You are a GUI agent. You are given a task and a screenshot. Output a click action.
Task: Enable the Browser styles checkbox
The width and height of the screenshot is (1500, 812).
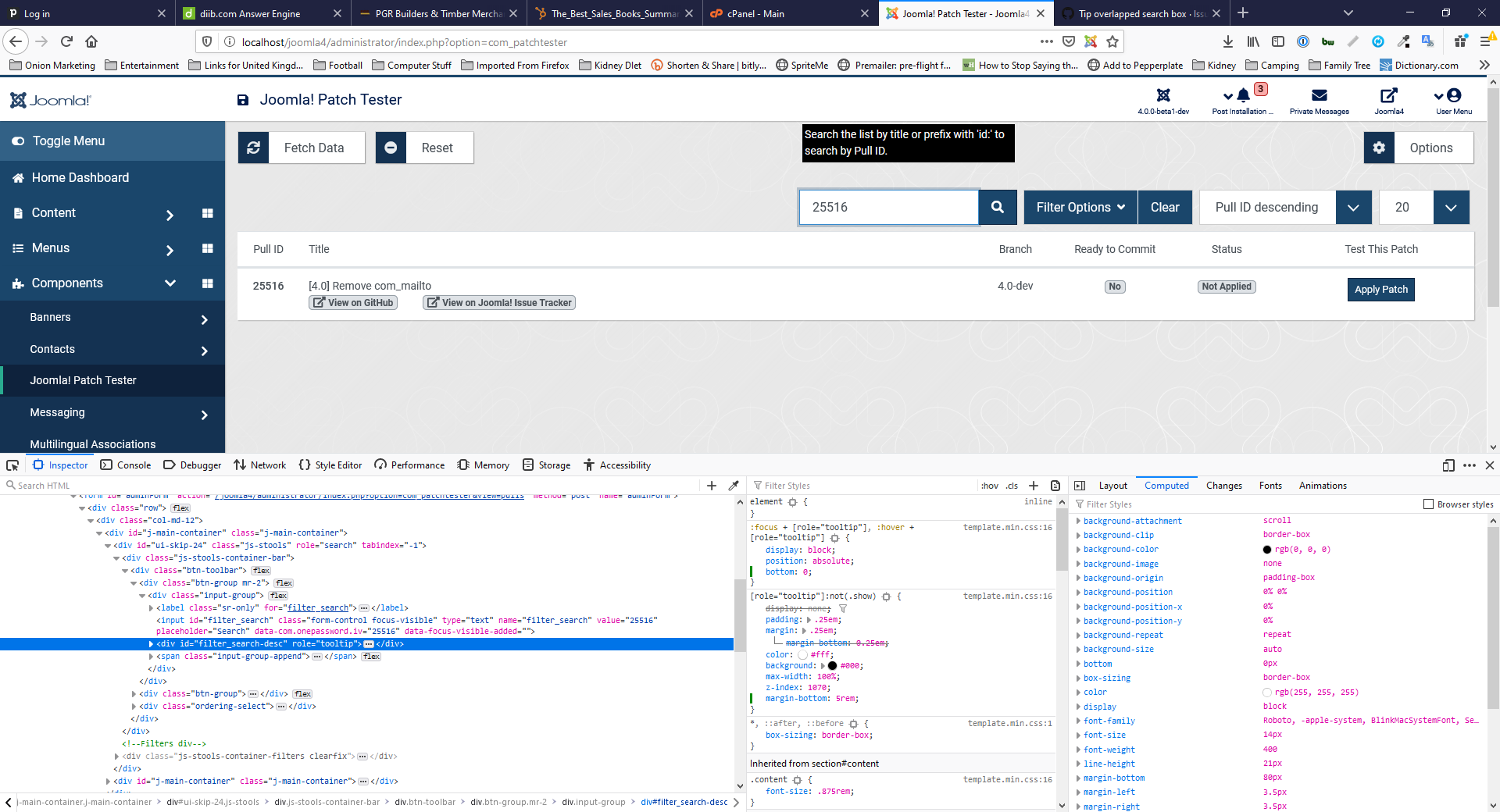[1428, 504]
